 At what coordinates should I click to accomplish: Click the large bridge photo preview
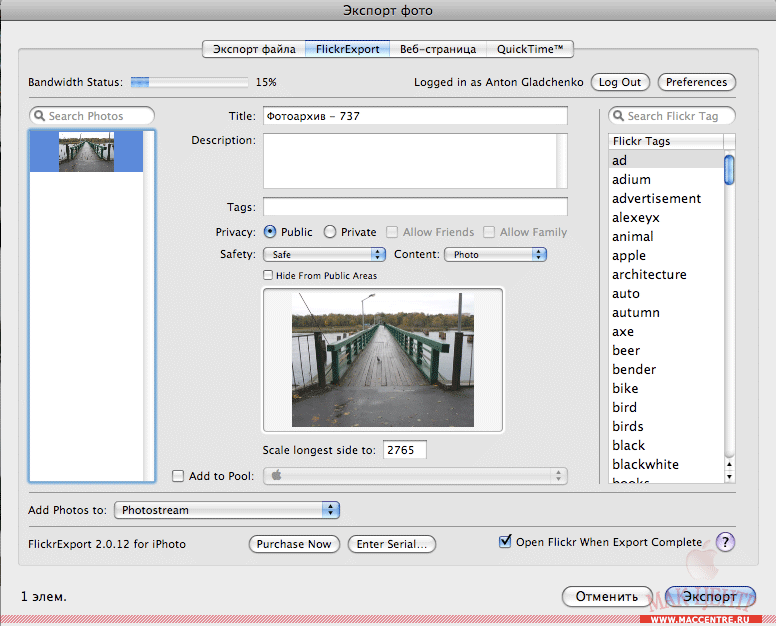[383, 360]
